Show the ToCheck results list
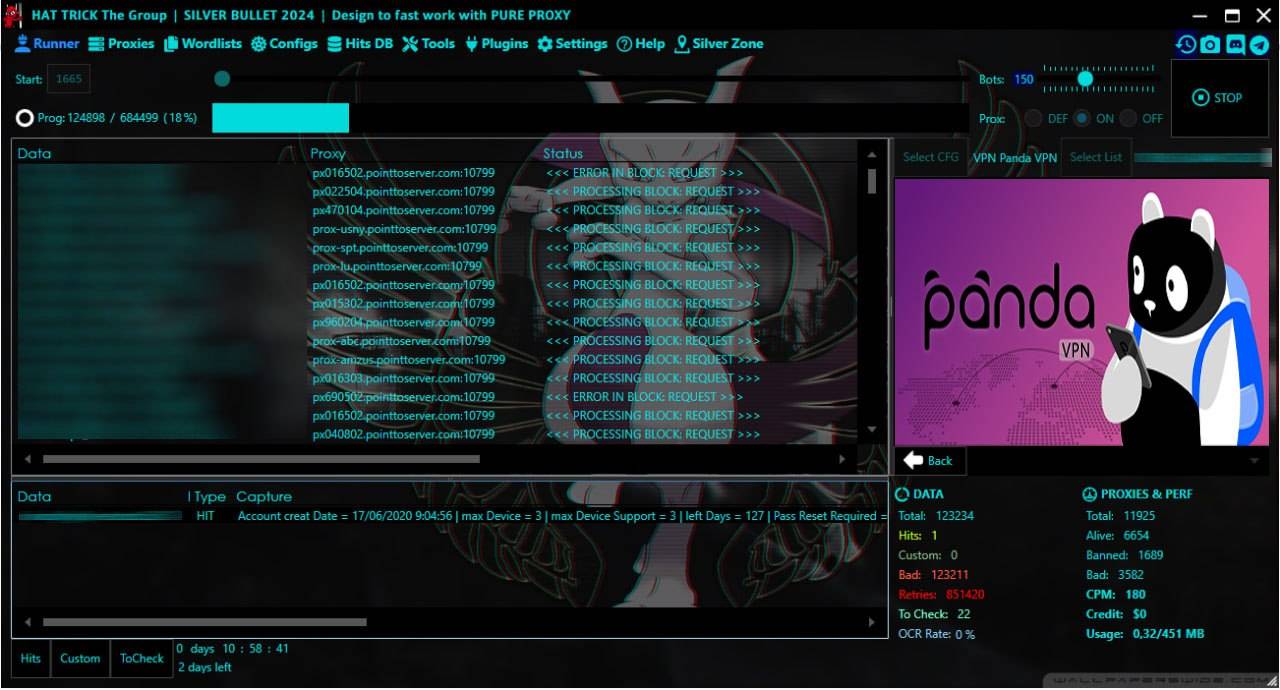The image size is (1280, 690). point(142,658)
